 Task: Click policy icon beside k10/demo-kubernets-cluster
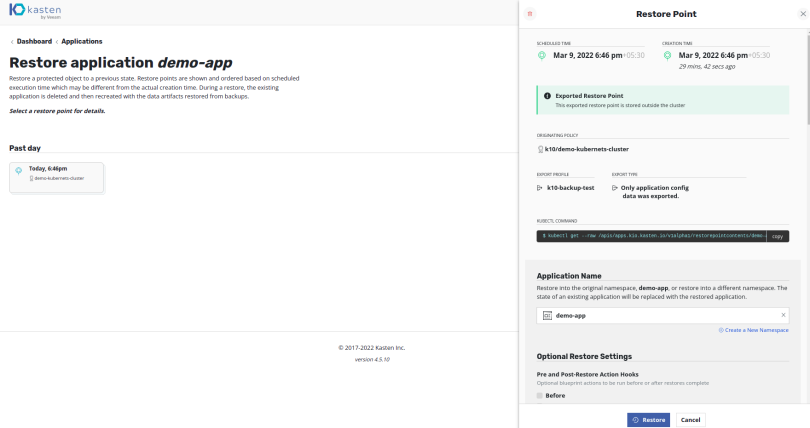[540, 149]
